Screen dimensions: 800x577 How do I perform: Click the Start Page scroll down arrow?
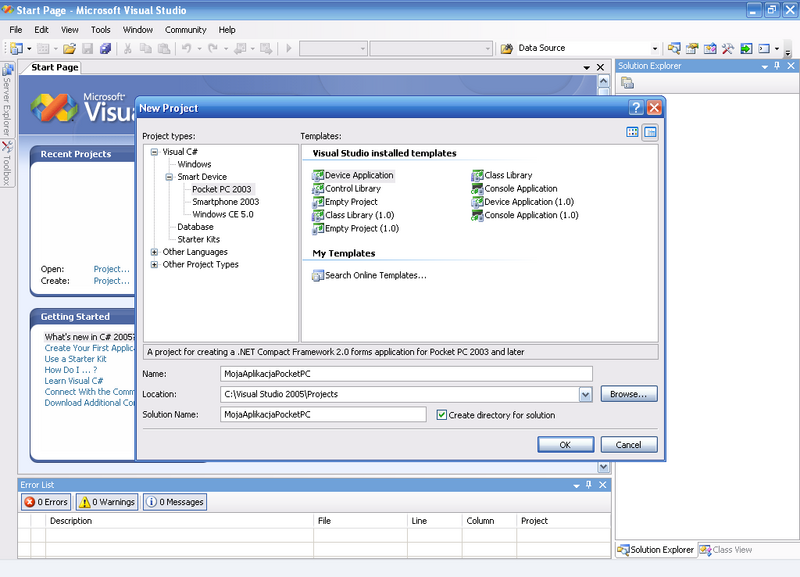(604, 467)
